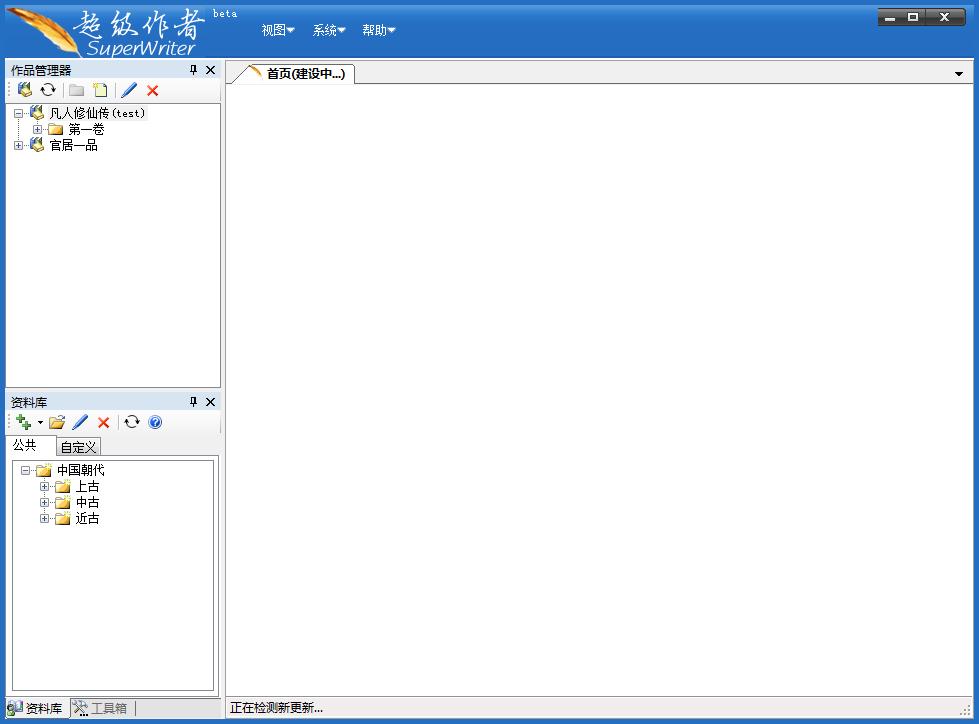The image size is (979, 724).
Task: Toggle the pin on 作品管理器 panel
Action: pyautogui.click(x=194, y=70)
